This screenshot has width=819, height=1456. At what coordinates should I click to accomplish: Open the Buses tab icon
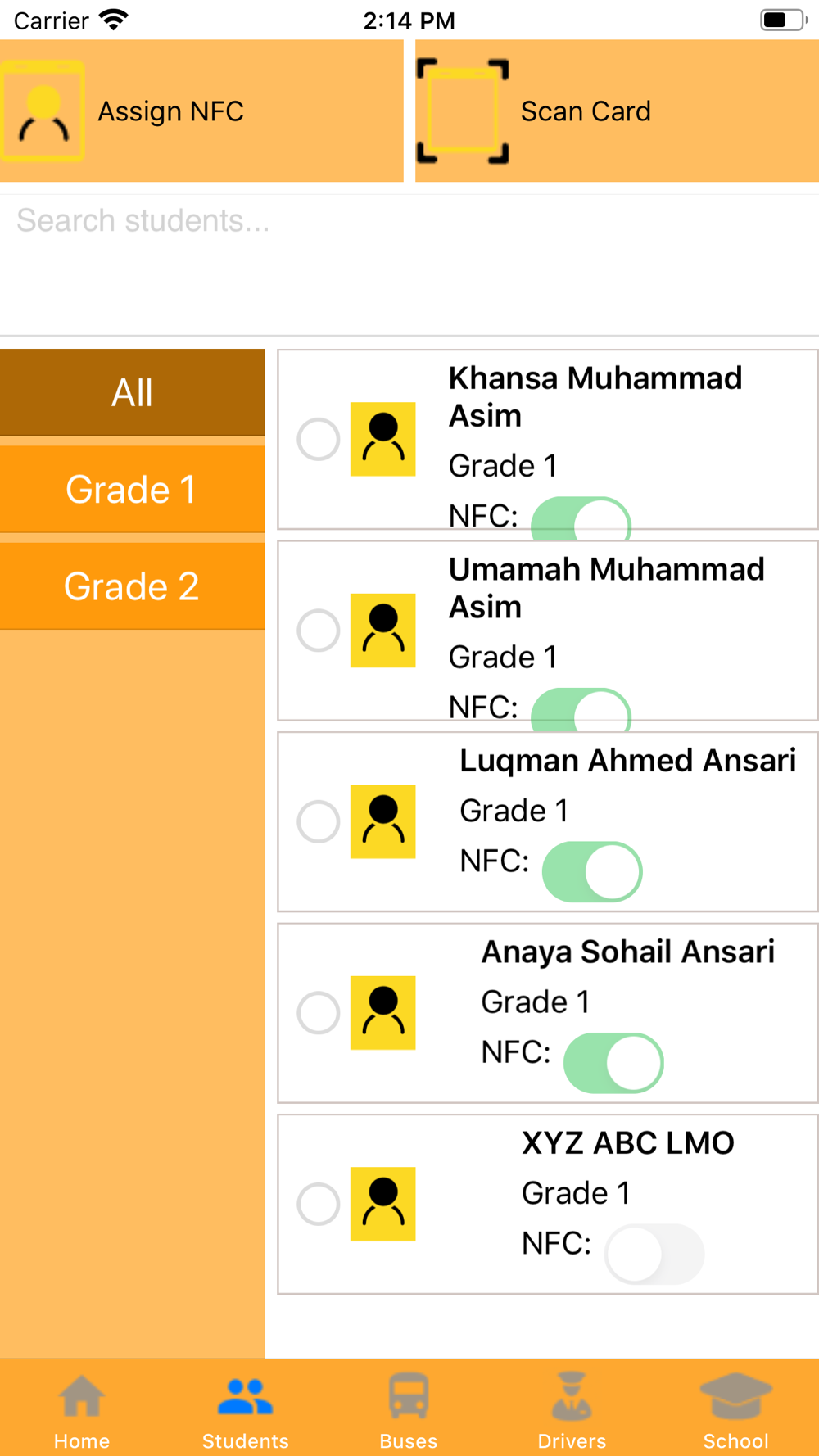coord(409,1396)
